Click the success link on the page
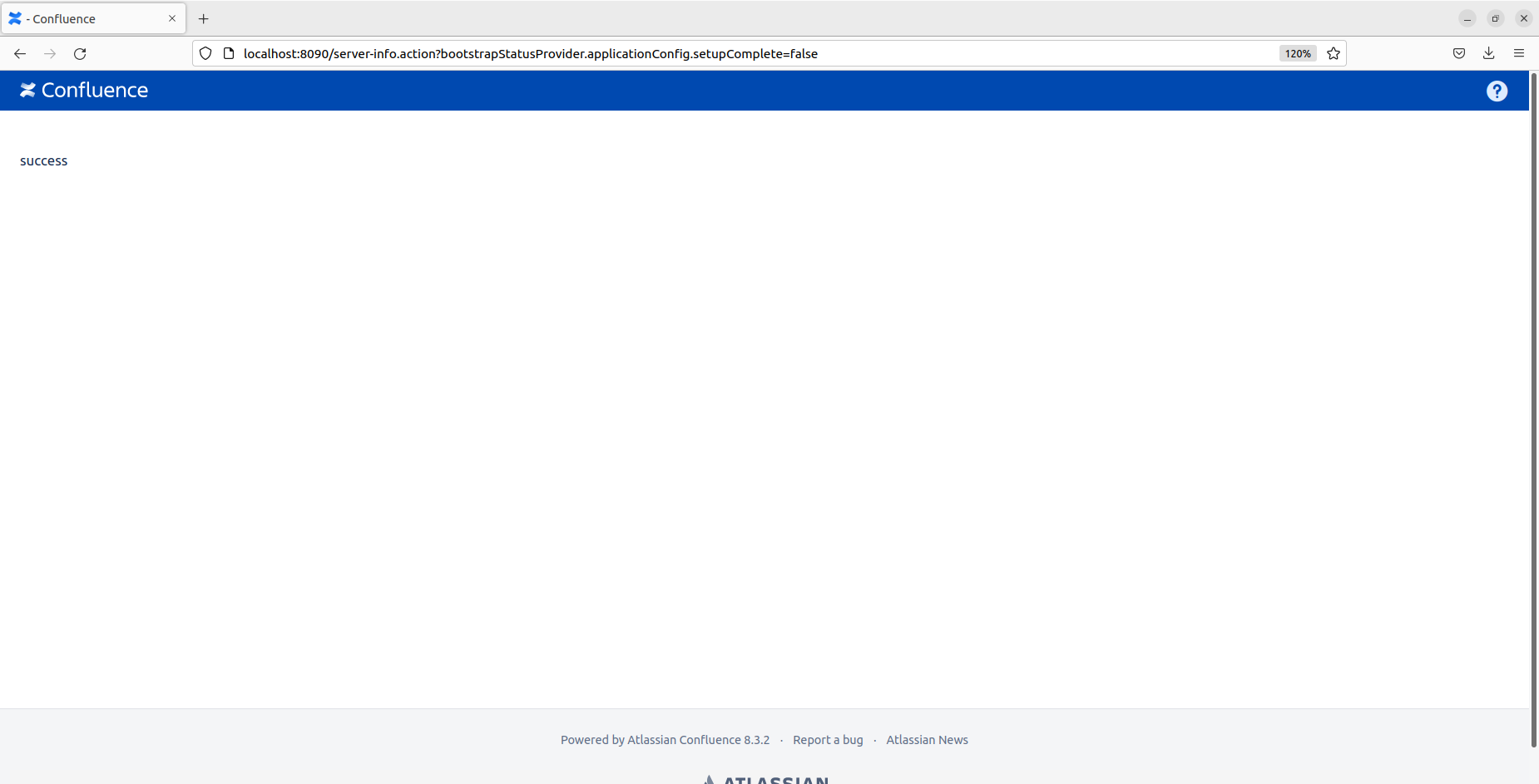This screenshot has width=1539, height=784. 43,160
